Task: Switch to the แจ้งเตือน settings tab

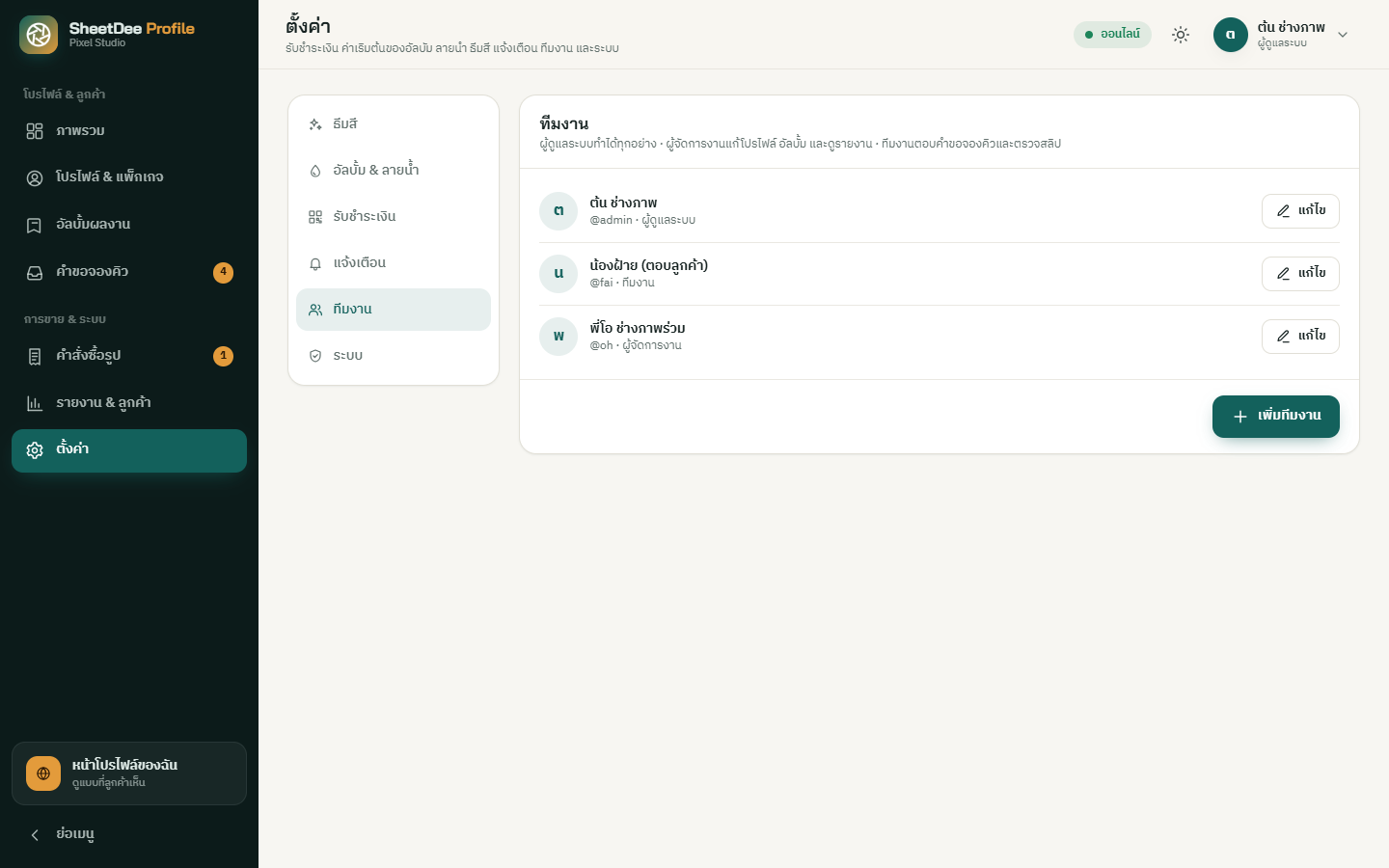Action: [394, 263]
